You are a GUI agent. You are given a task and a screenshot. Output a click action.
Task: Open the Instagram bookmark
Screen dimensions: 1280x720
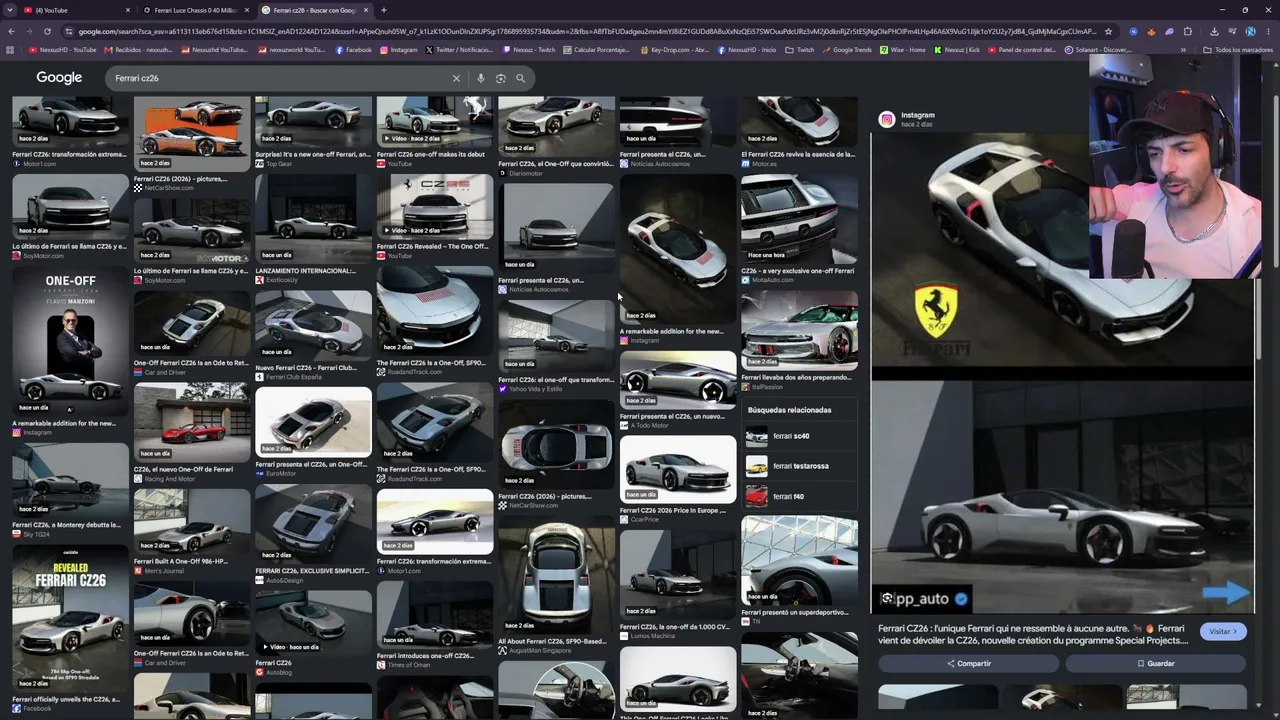point(399,50)
